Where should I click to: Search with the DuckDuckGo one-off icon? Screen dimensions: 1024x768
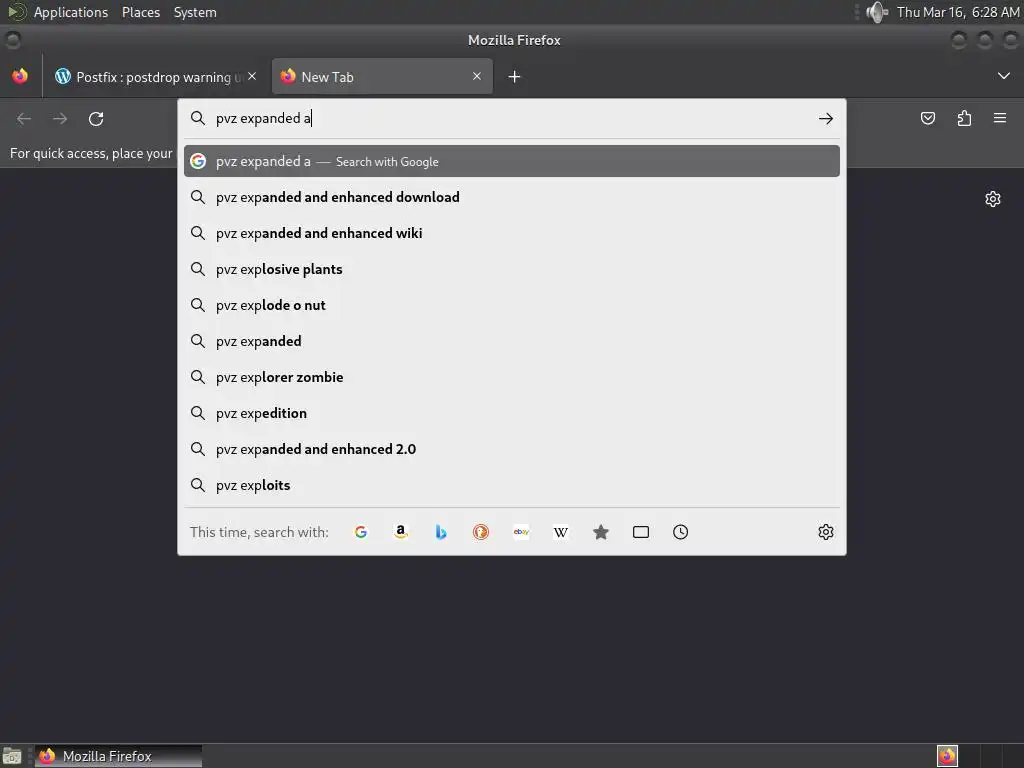coord(481,532)
